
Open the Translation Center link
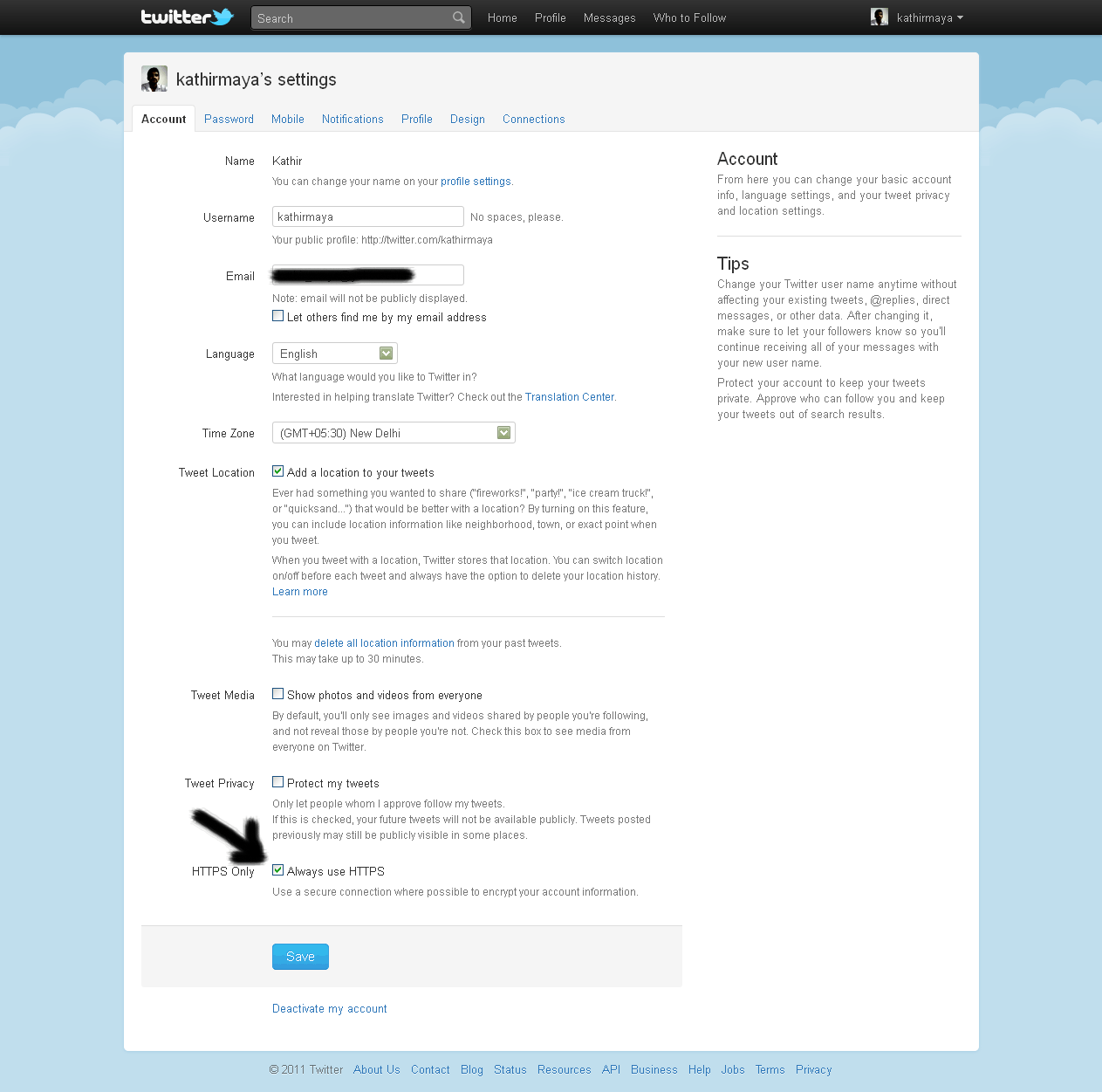tap(569, 396)
